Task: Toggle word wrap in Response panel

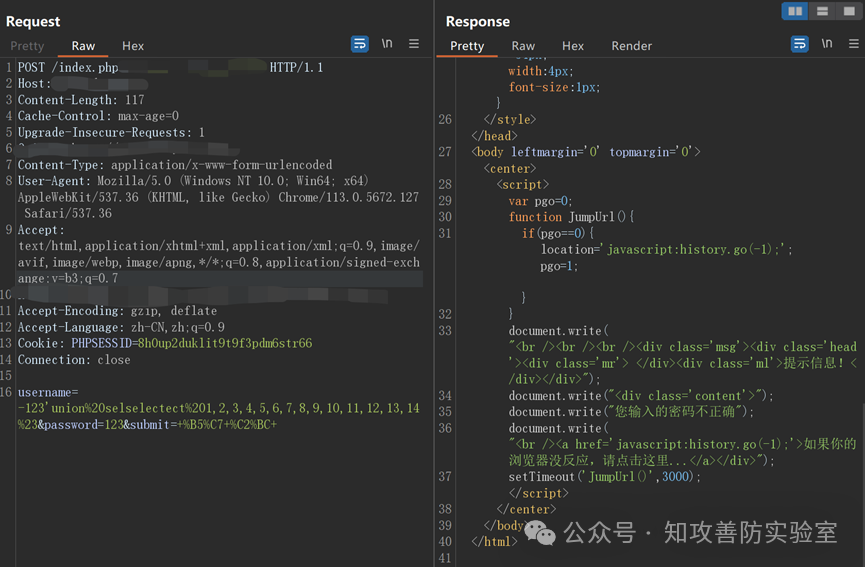Action: pos(799,44)
